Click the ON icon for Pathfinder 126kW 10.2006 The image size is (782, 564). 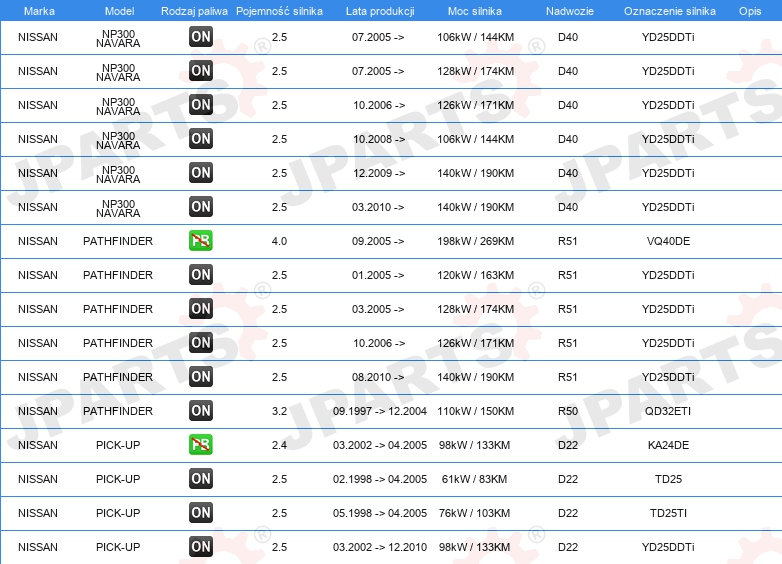(201, 342)
